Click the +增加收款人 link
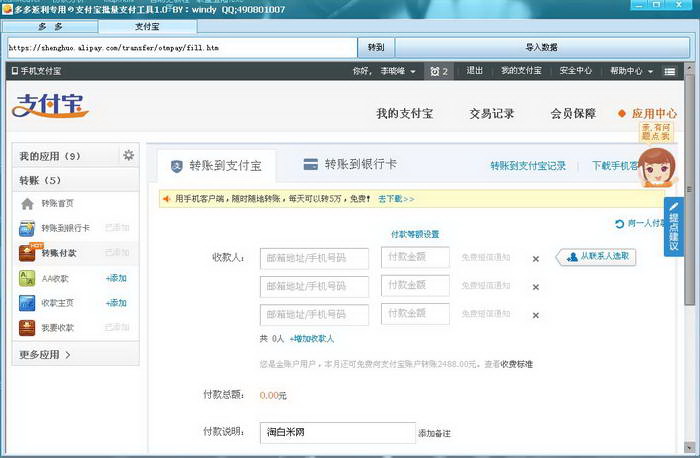Viewport: 700px width, 458px height. pyautogui.click(x=312, y=339)
